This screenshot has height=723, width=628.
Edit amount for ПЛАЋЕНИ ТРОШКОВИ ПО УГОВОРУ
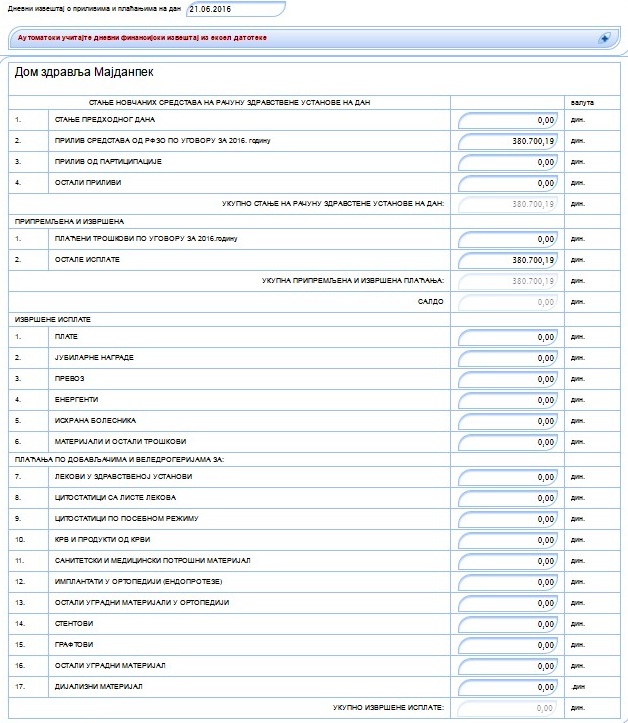(508, 239)
